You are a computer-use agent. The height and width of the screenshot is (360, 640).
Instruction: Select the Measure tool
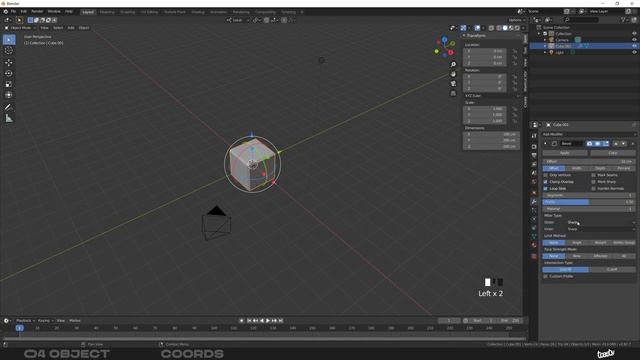[x=9, y=118]
